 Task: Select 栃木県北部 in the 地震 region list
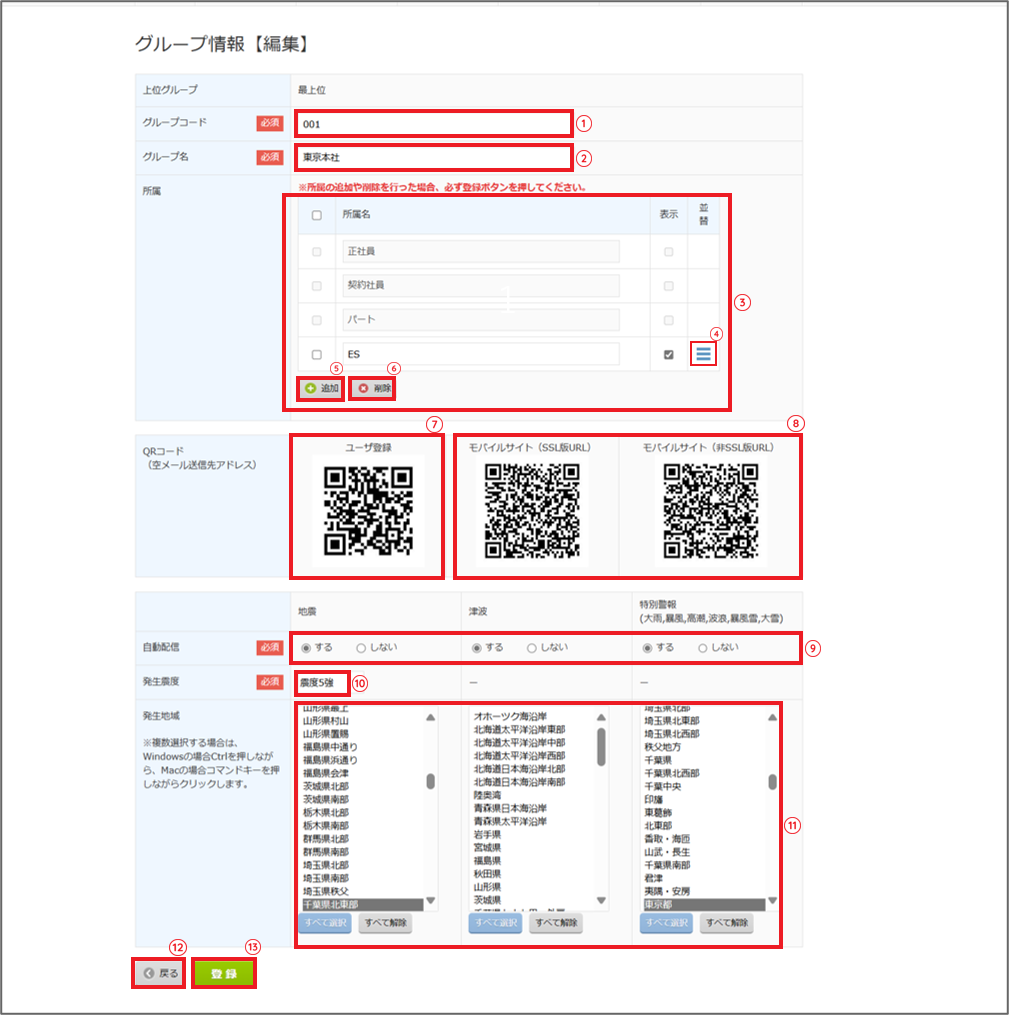pyautogui.click(x=326, y=813)
